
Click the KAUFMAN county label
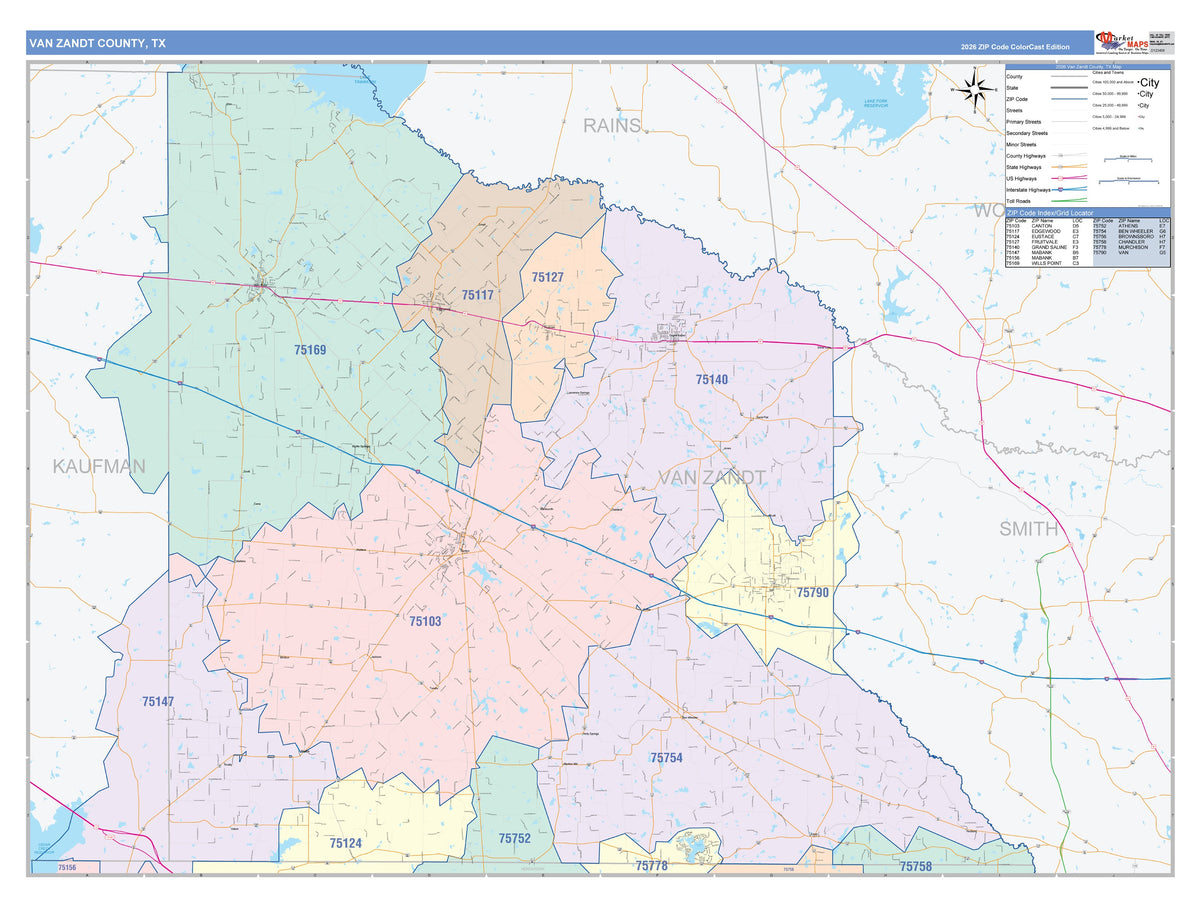coord(99,466)
